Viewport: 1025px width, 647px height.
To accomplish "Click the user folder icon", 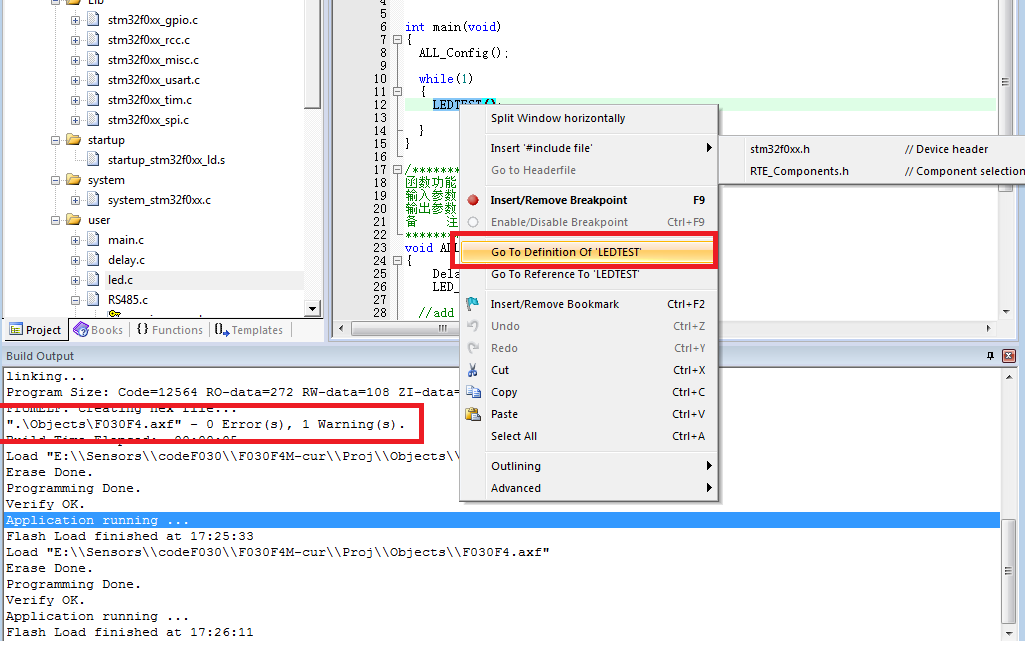I will tap(74, 220).
